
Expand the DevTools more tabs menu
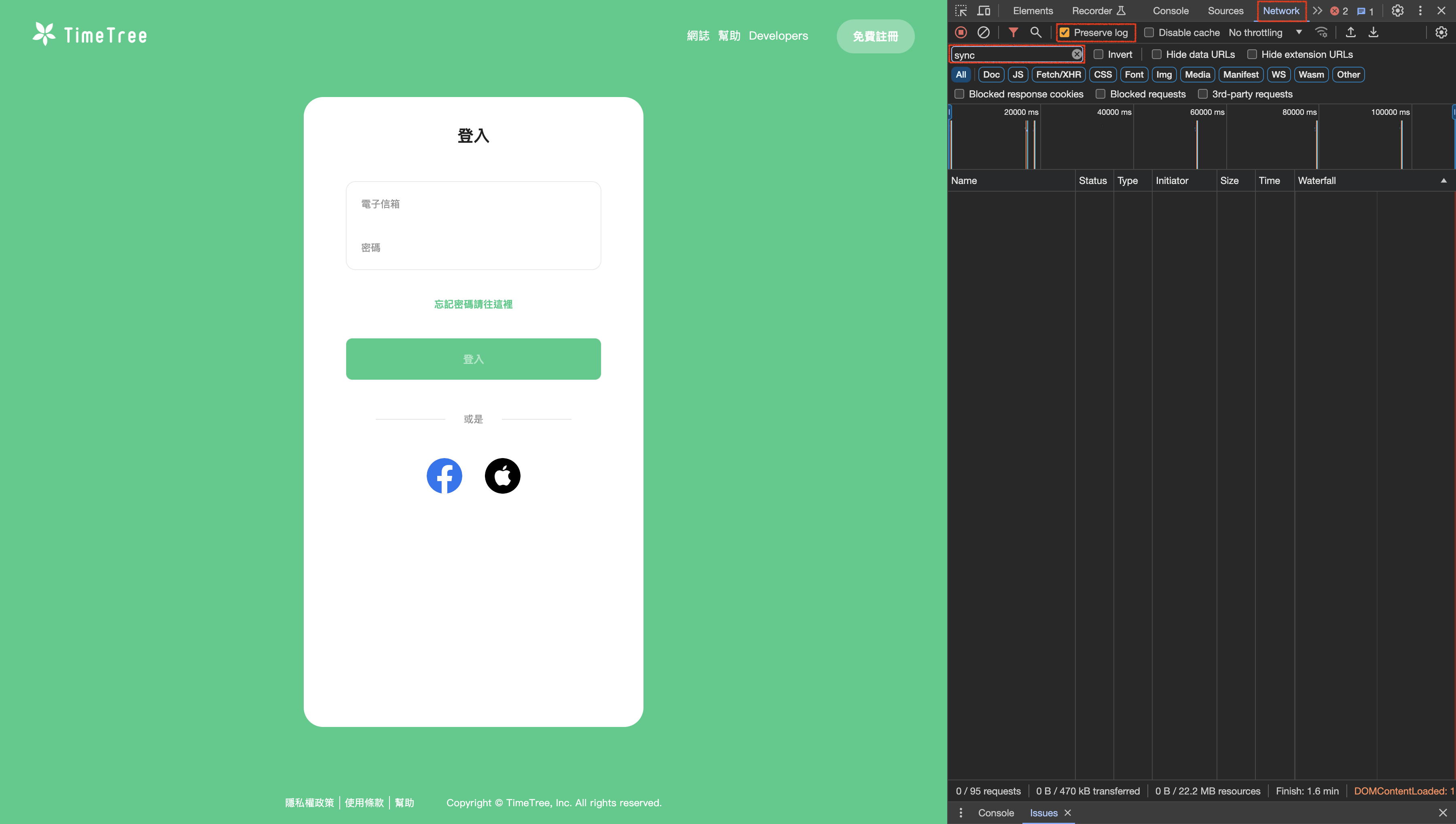pos(1318,10)
